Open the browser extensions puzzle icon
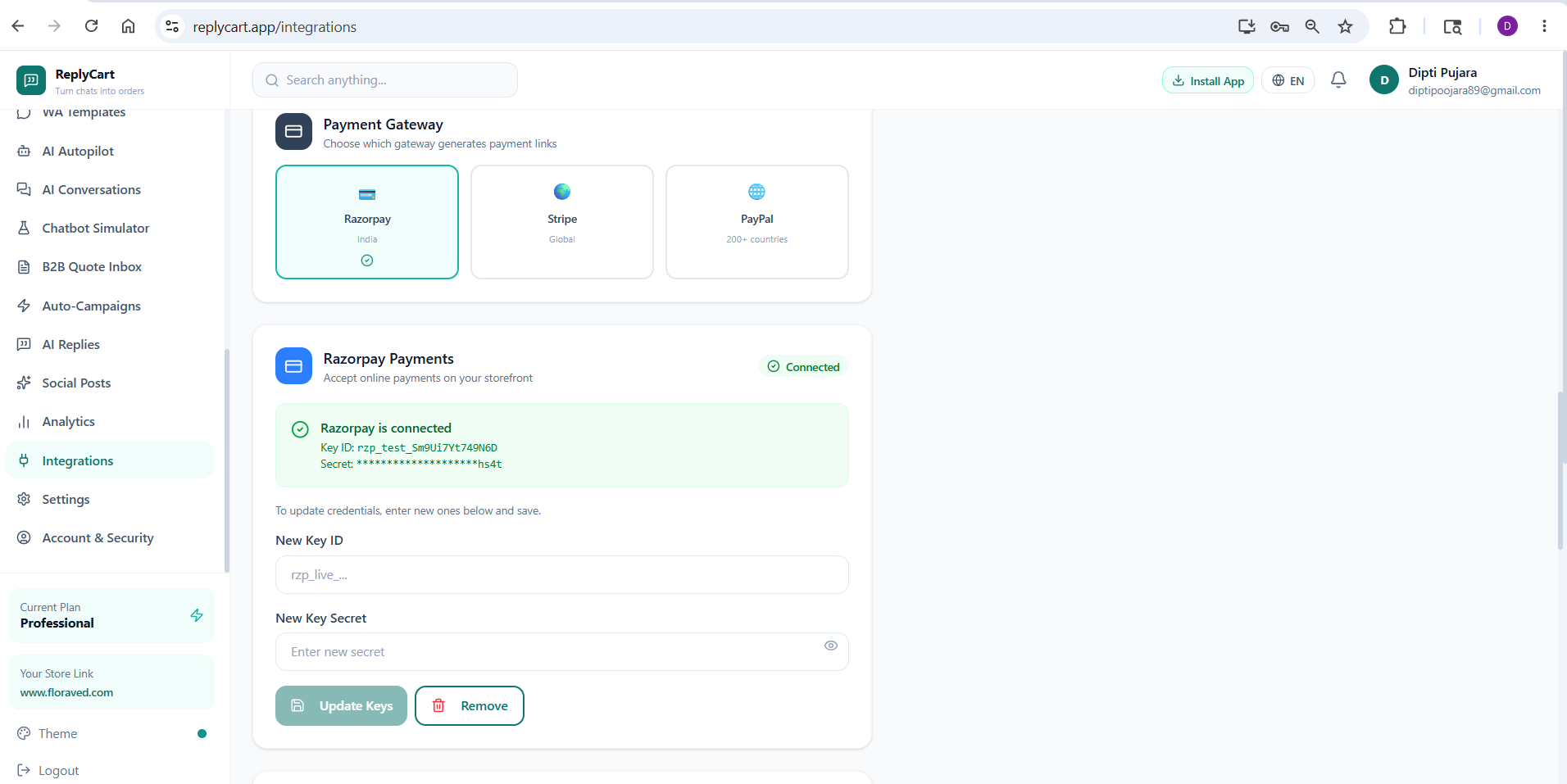This screenshot has width=1567, height=784. click(1397, 26)
